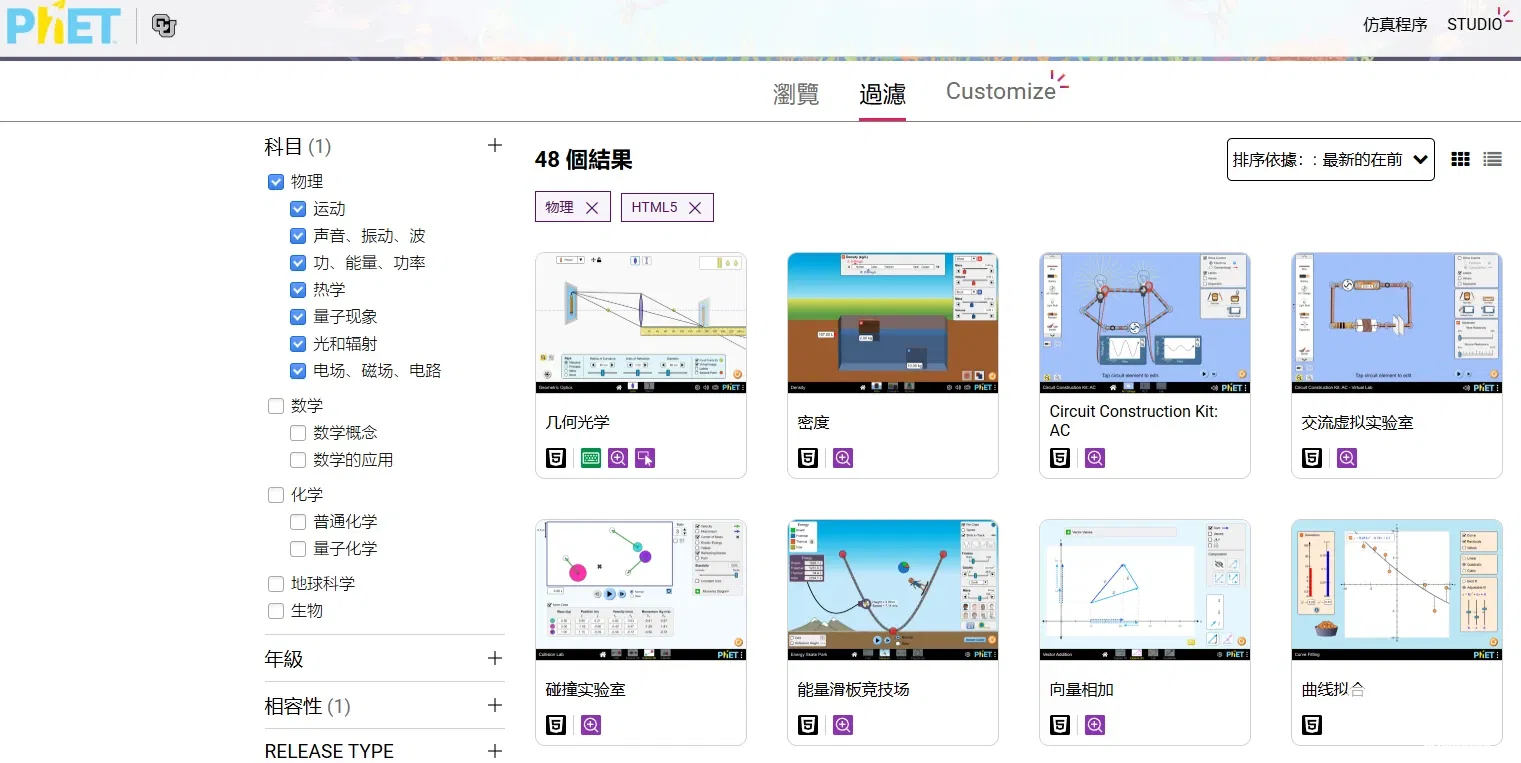Open the Customize tab

(x=1000, y=91)
